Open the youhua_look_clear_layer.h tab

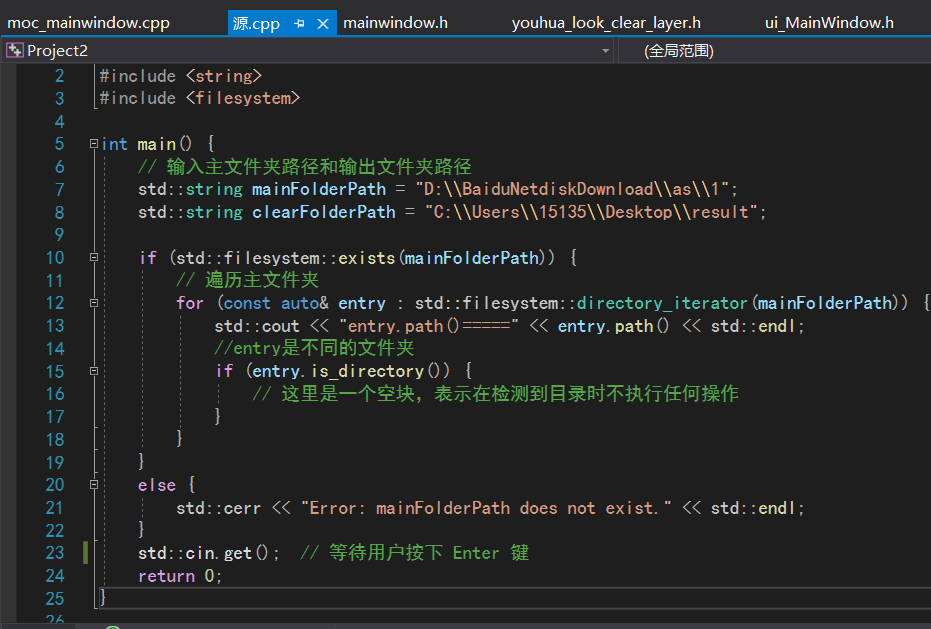tap(605, 22)
